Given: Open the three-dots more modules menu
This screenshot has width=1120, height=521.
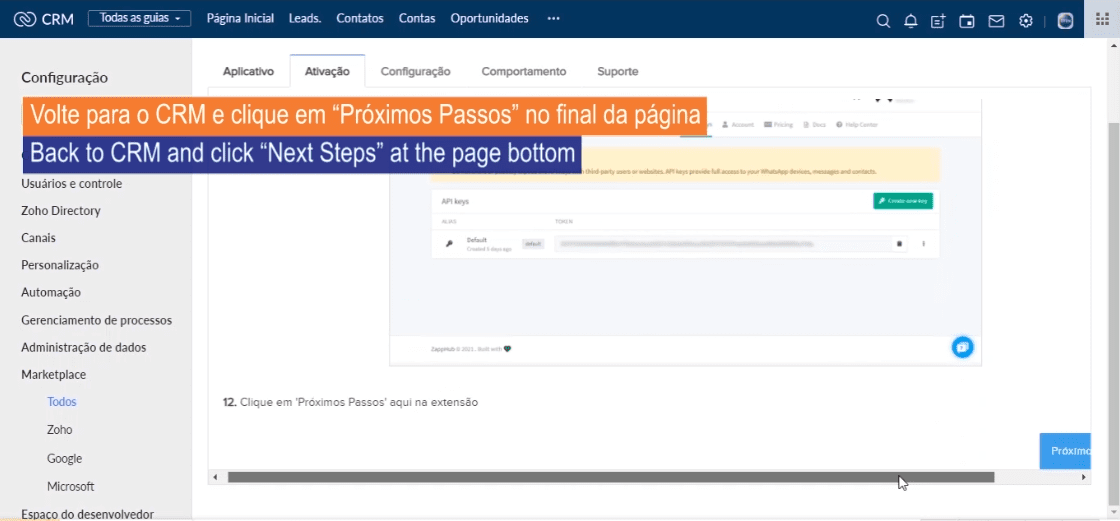Looking at the screenshot, I should pyautogui.click(x=553, y=19).
